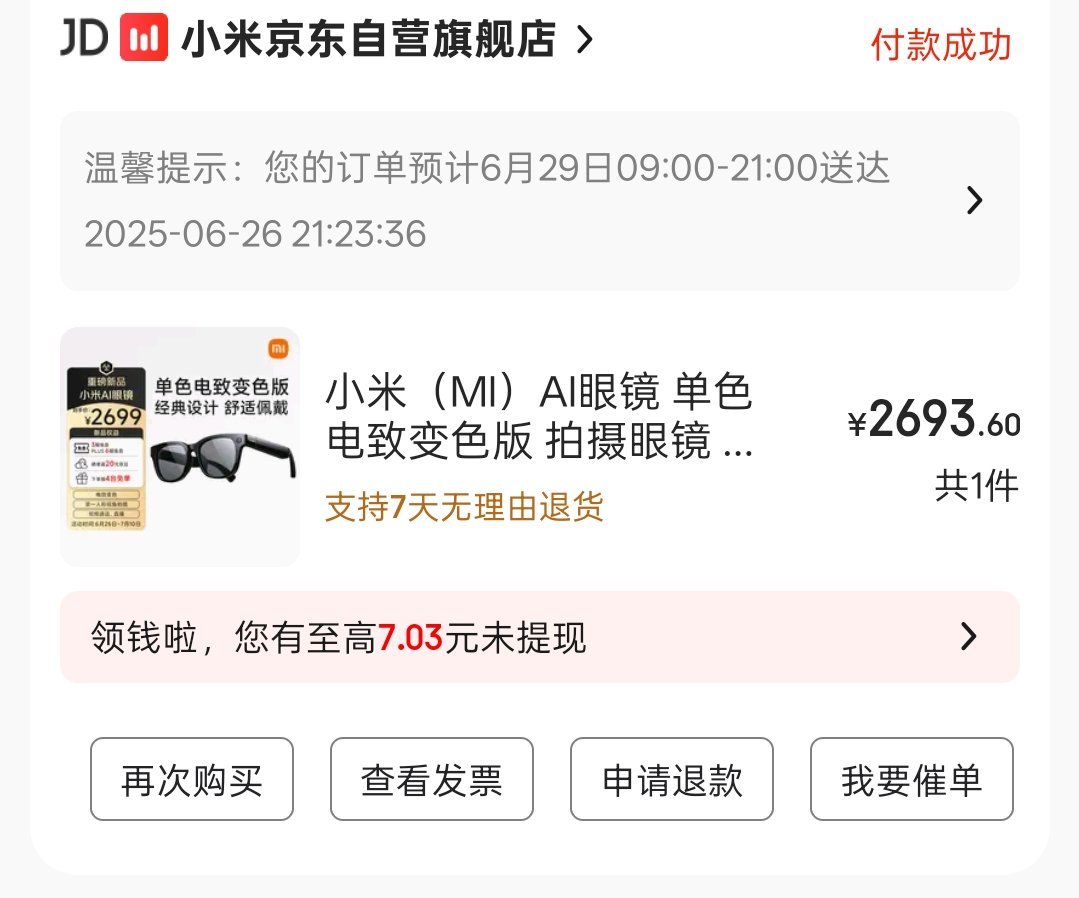Image resolution: width=1079 pixels, height=898 pixels.
Task: Tap 再次购买 to buy again
Action: 192,779
